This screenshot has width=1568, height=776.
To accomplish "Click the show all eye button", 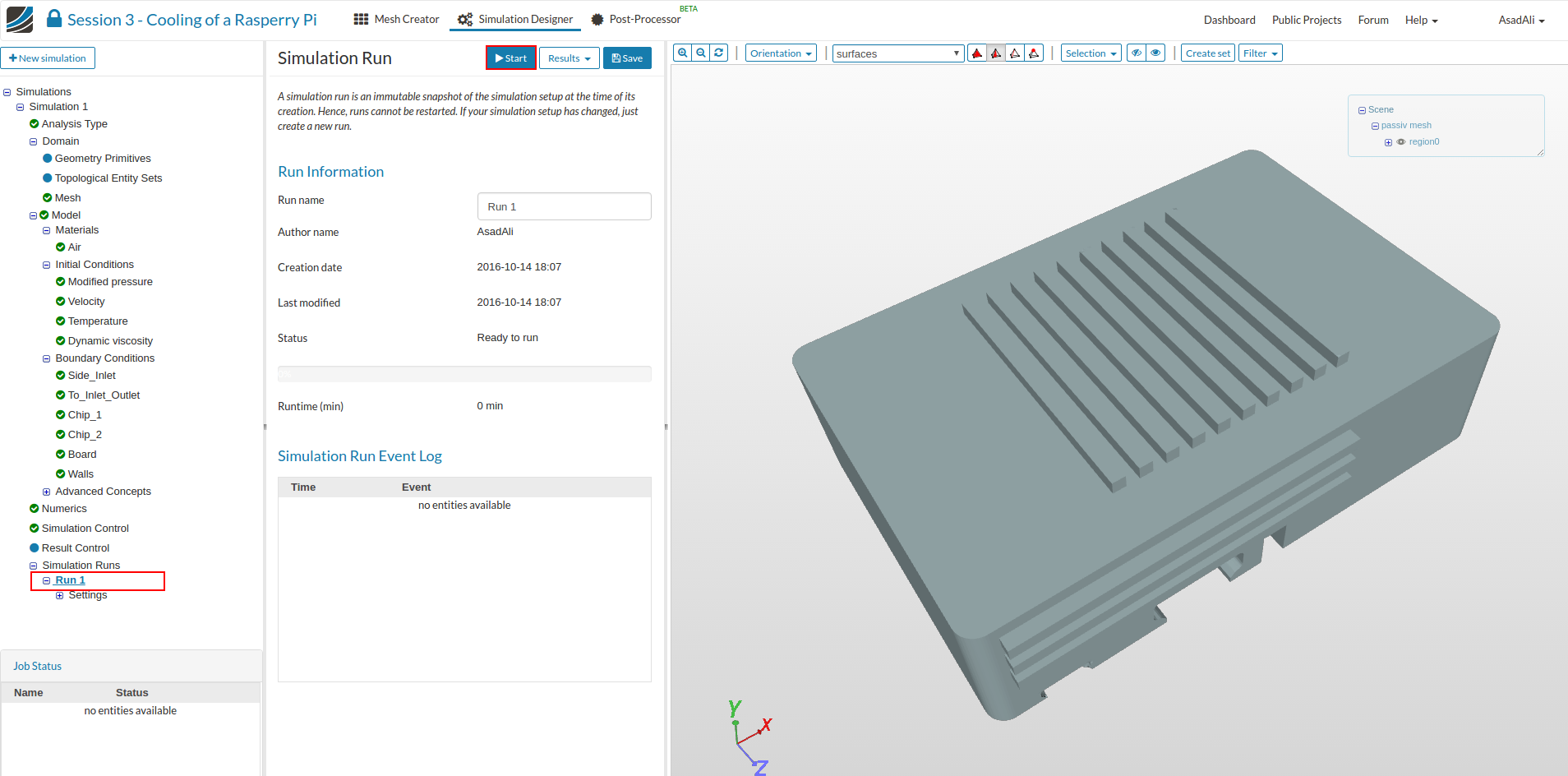I will click(1155, 53).
